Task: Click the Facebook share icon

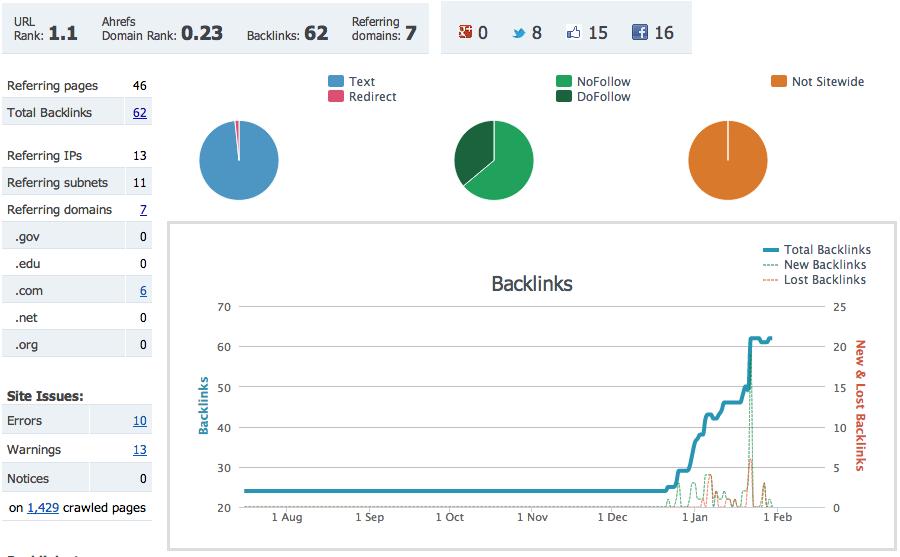Action: [x=640, y=32]
